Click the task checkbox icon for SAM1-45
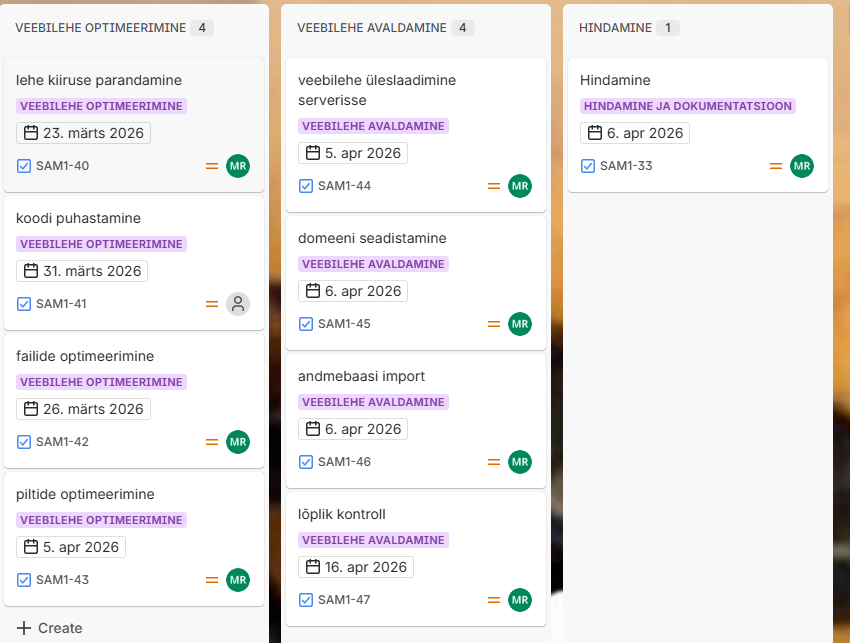 pyautogui.click(x=306, y=324)
